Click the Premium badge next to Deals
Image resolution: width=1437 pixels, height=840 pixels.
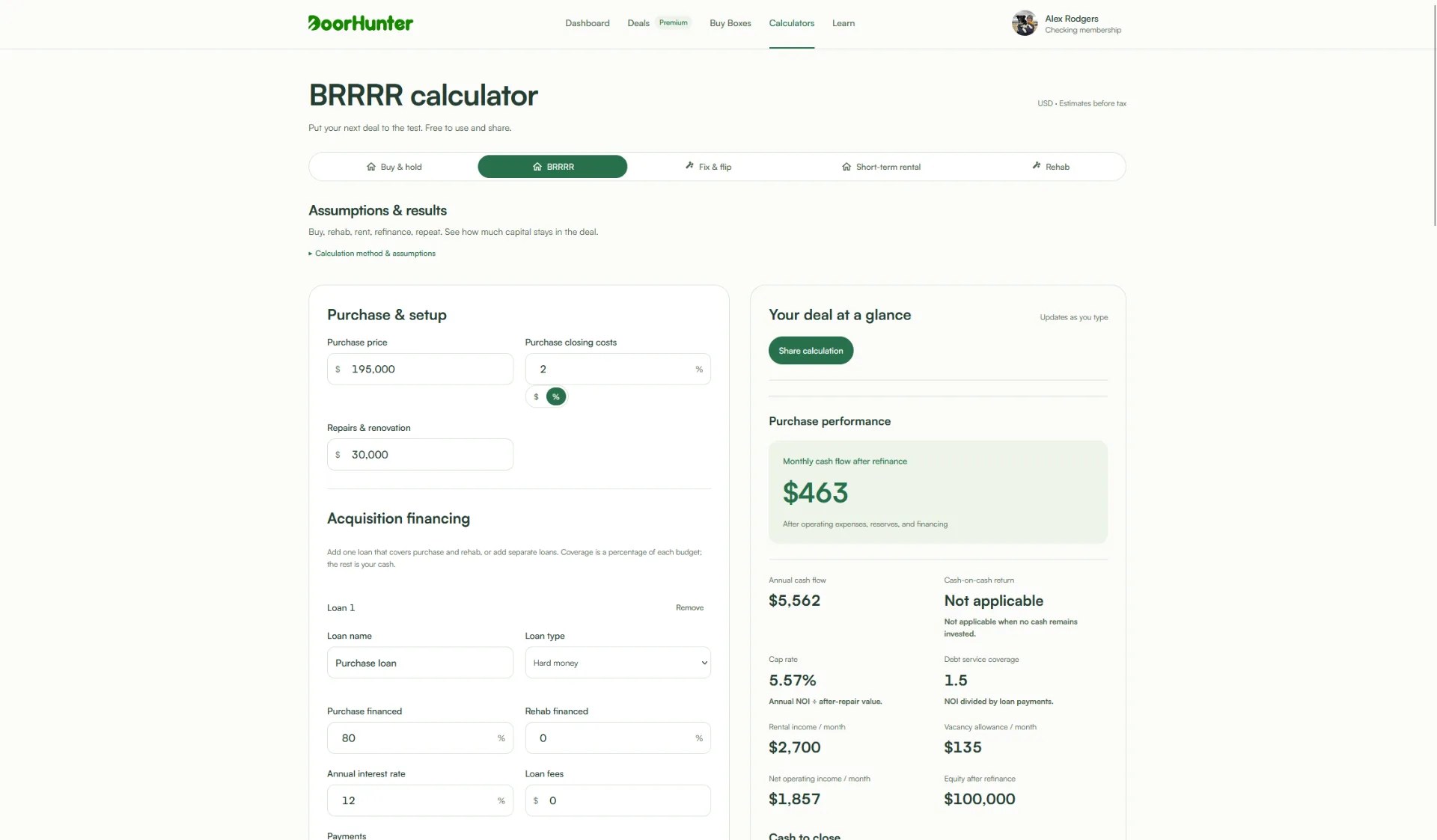coord(674,22)
